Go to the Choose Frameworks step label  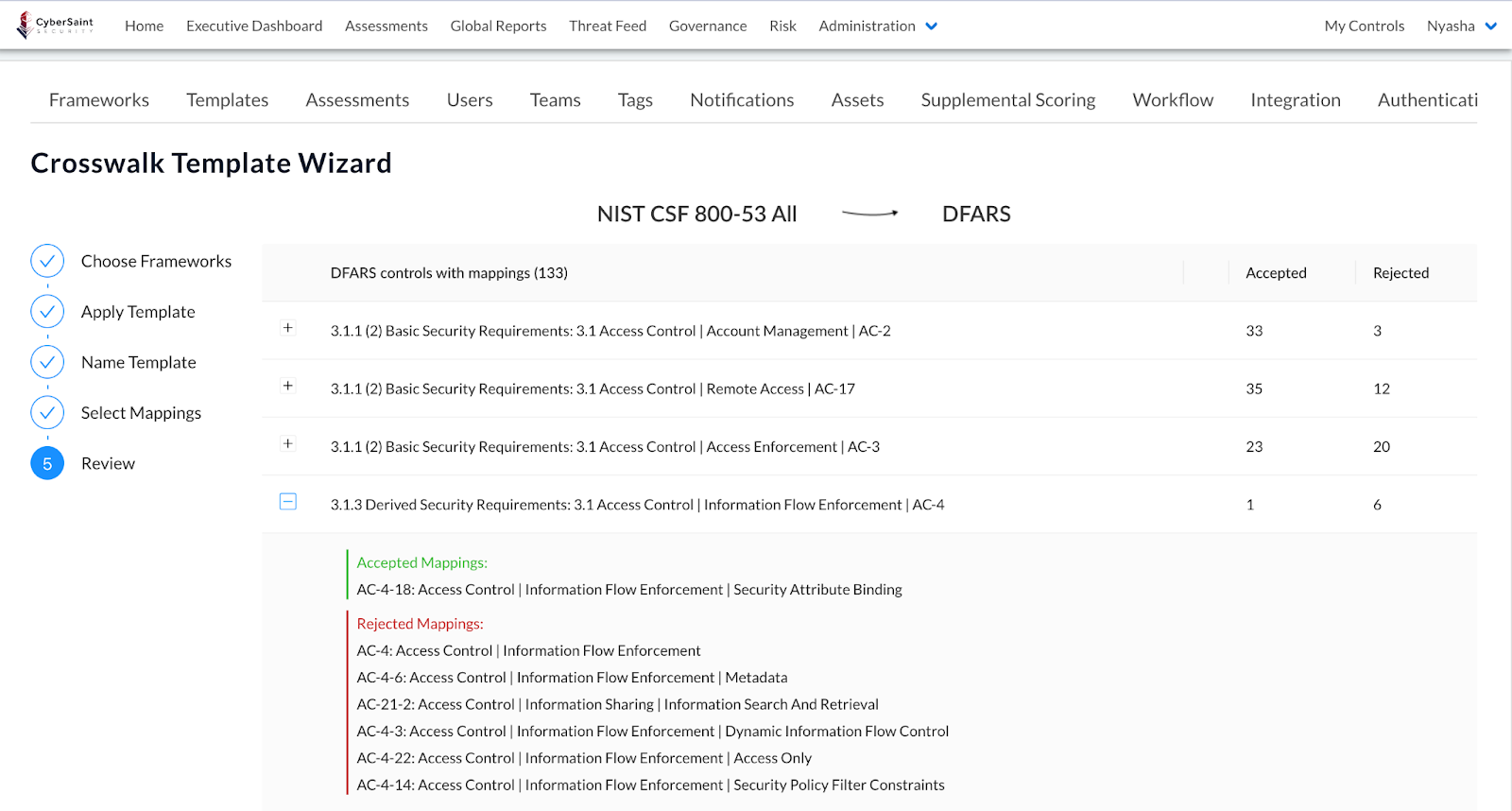(156, 261)
